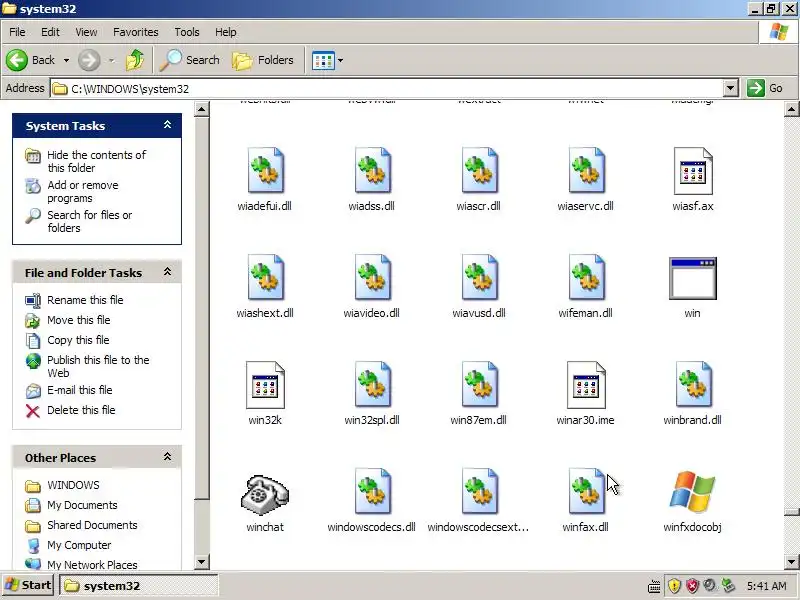Click Publish this file to the Web
Screen dimensions: 800x600
(98, 366)
